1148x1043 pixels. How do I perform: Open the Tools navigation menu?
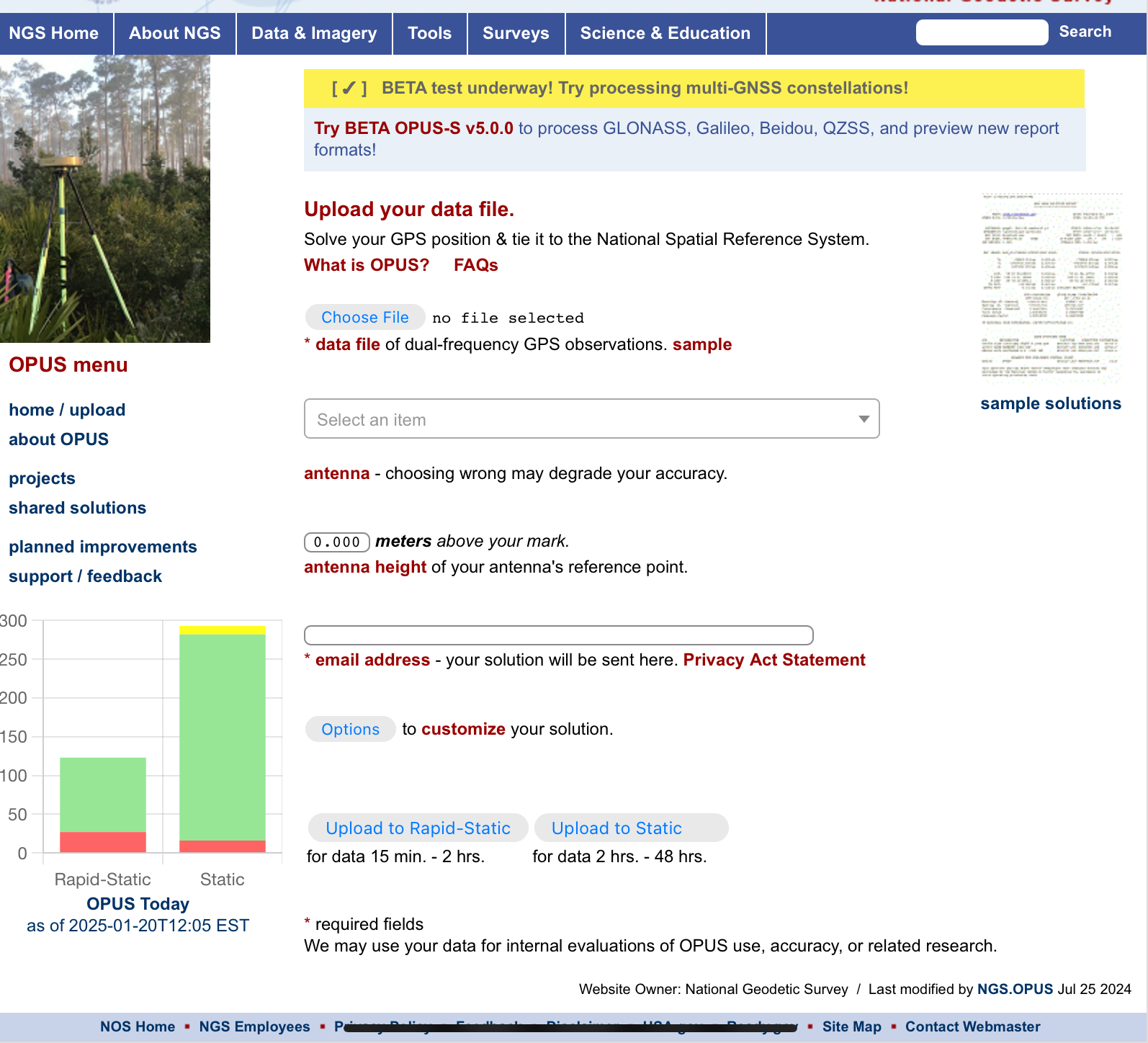click(429, 34)
